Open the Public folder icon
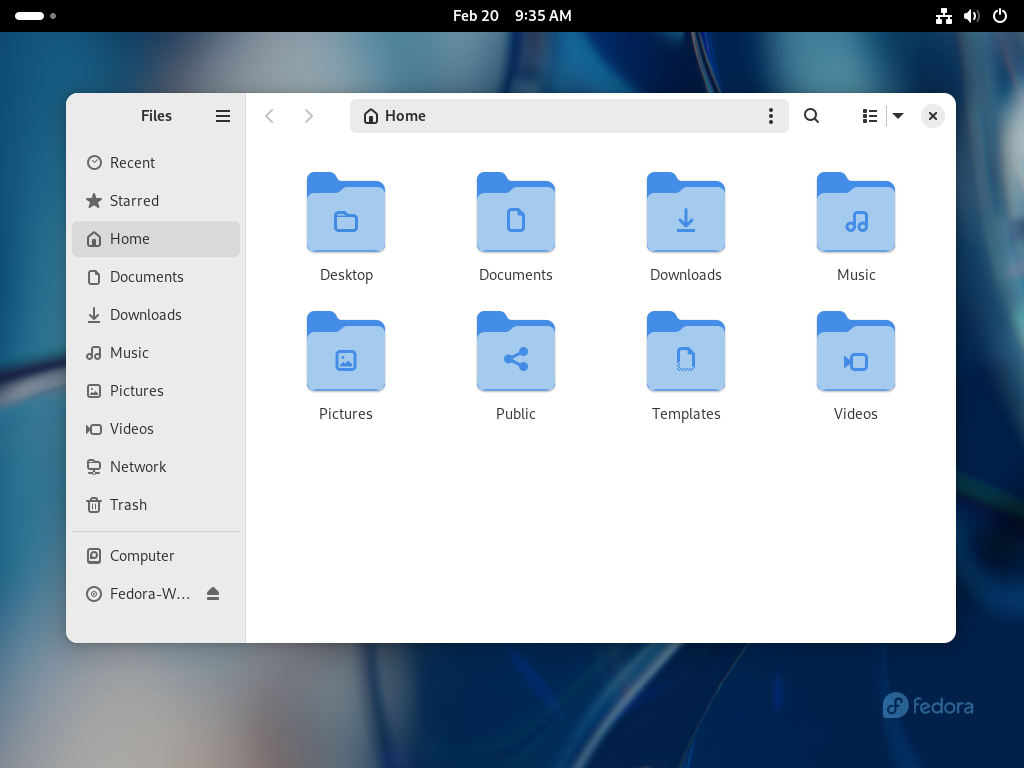The image size is (1024, 768). pyautogui.click(x=516, y=351)
